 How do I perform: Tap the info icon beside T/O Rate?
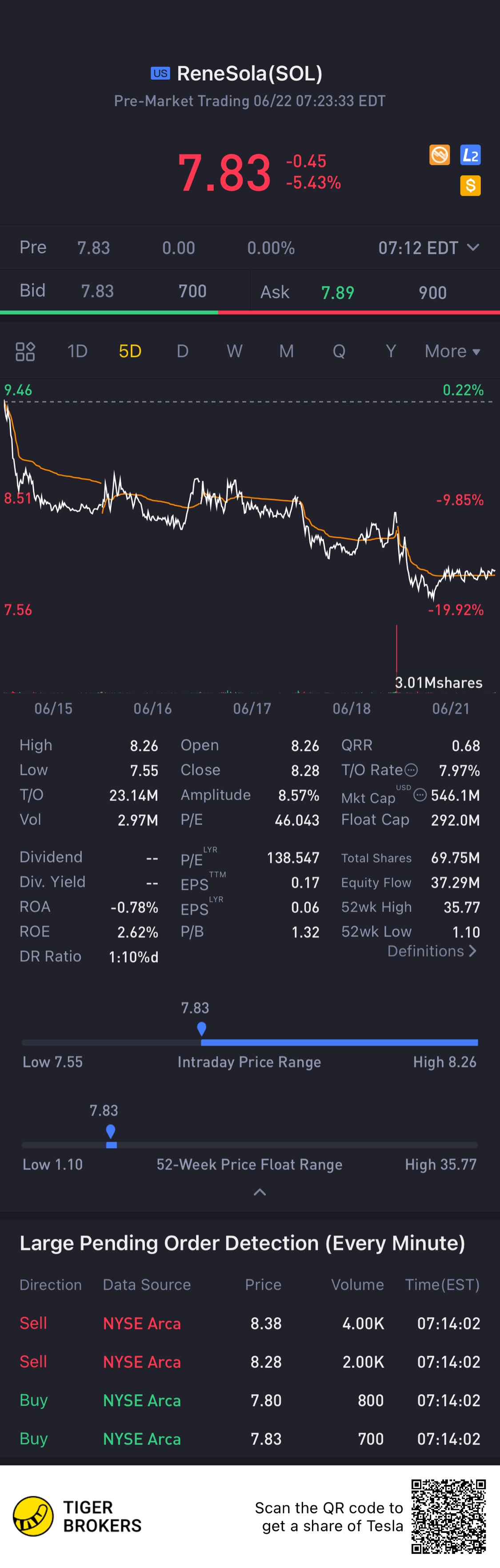point(411,770)
